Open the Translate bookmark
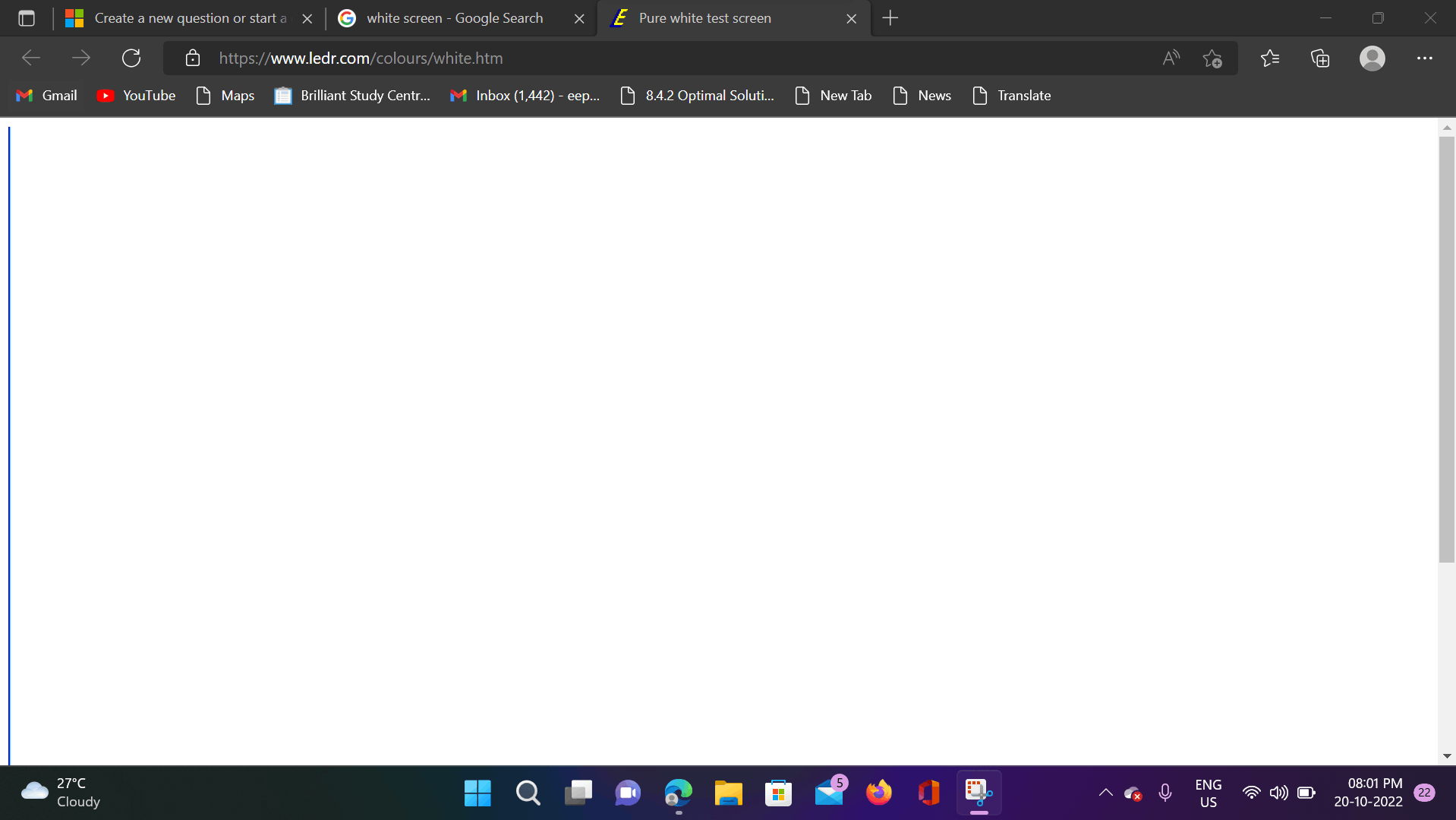This screenshot has width=1456, height=820. (x=1012, y=96)
